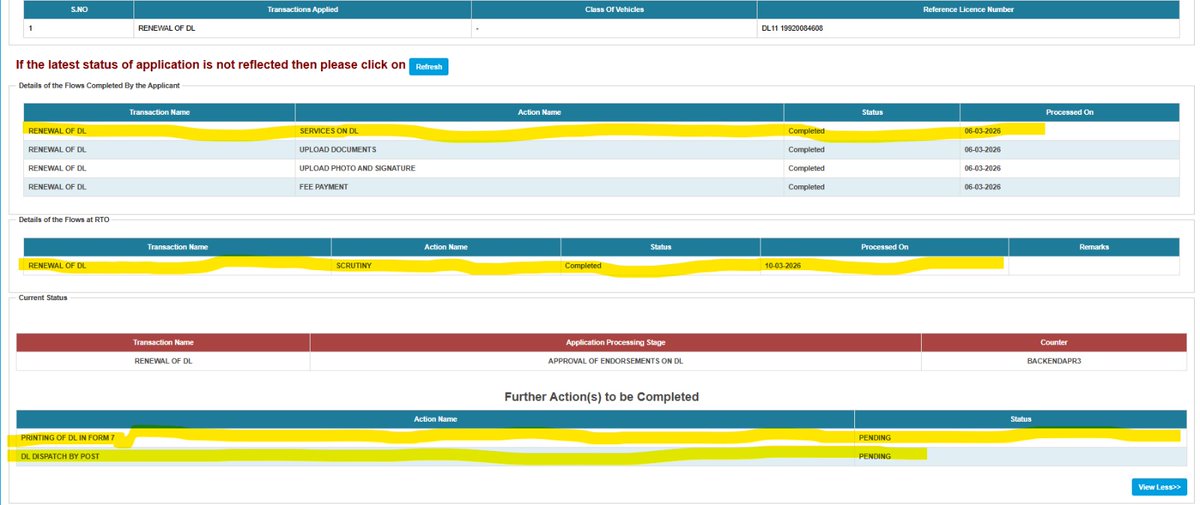Click 06-03-2026 date in UPLOAD DOCUMENTS row

983,149
